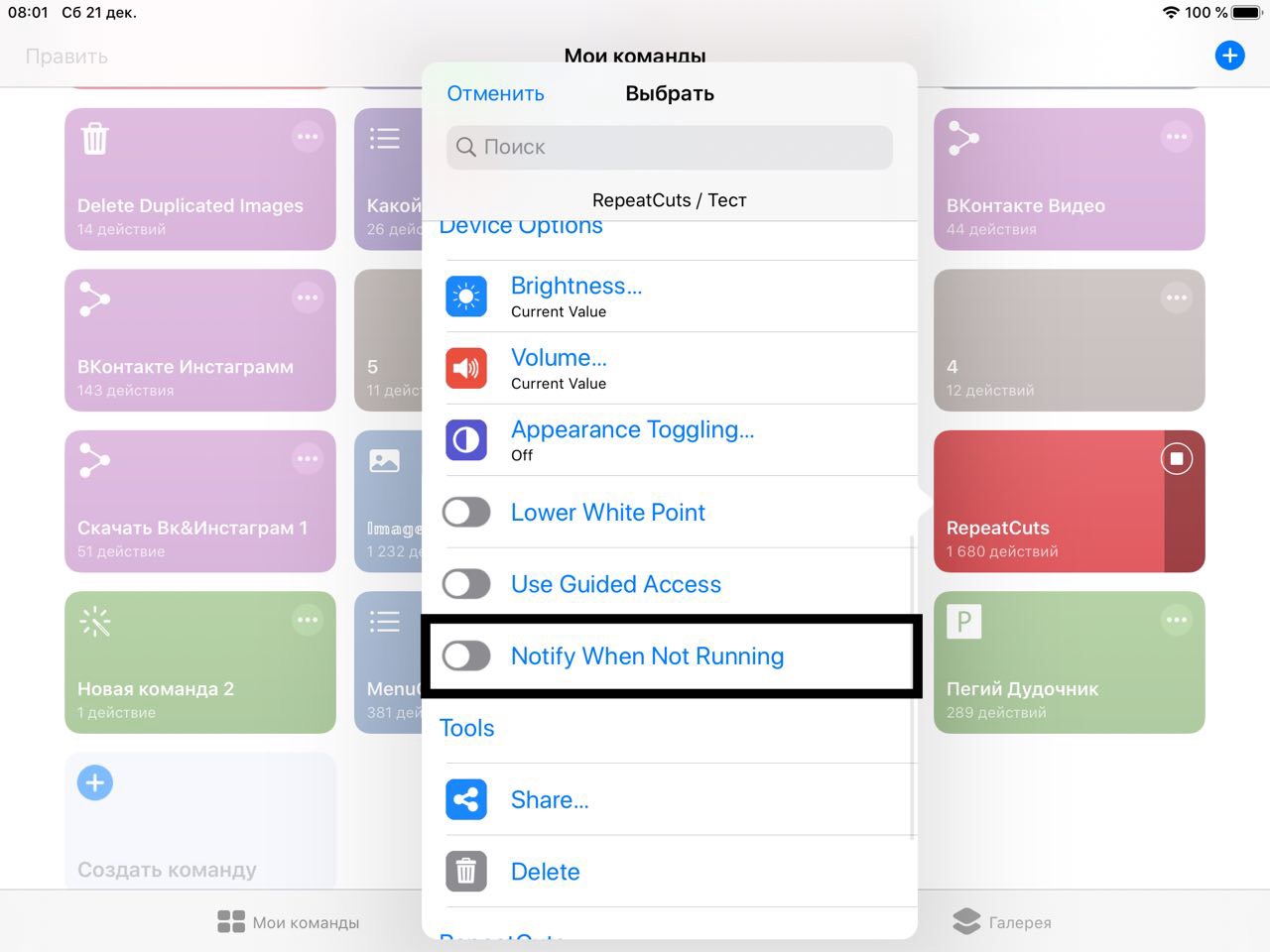Enable the Use Guided Access switch
Viewport: 1270px width, 952px height.
click(x=466, y=584)
